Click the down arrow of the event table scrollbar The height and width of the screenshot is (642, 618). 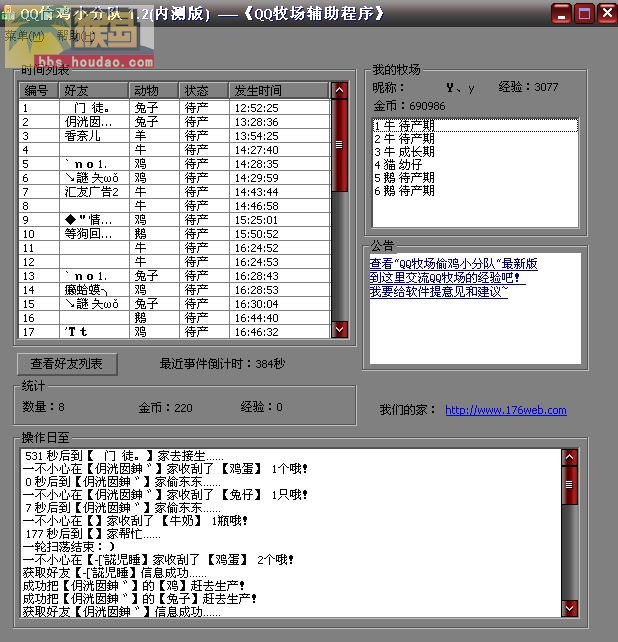pyautogui.click(x=340, y=329)
